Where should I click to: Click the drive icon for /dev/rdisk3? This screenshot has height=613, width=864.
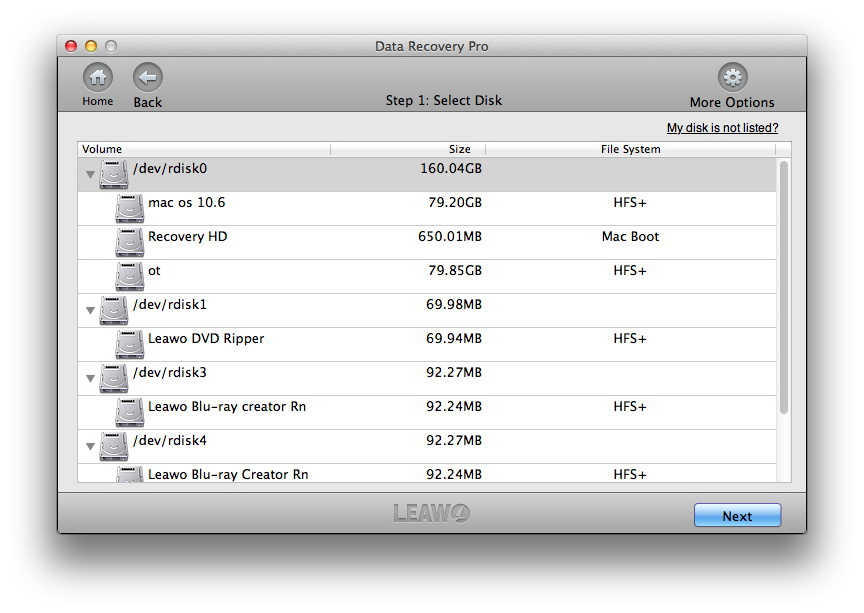(114, 378)
